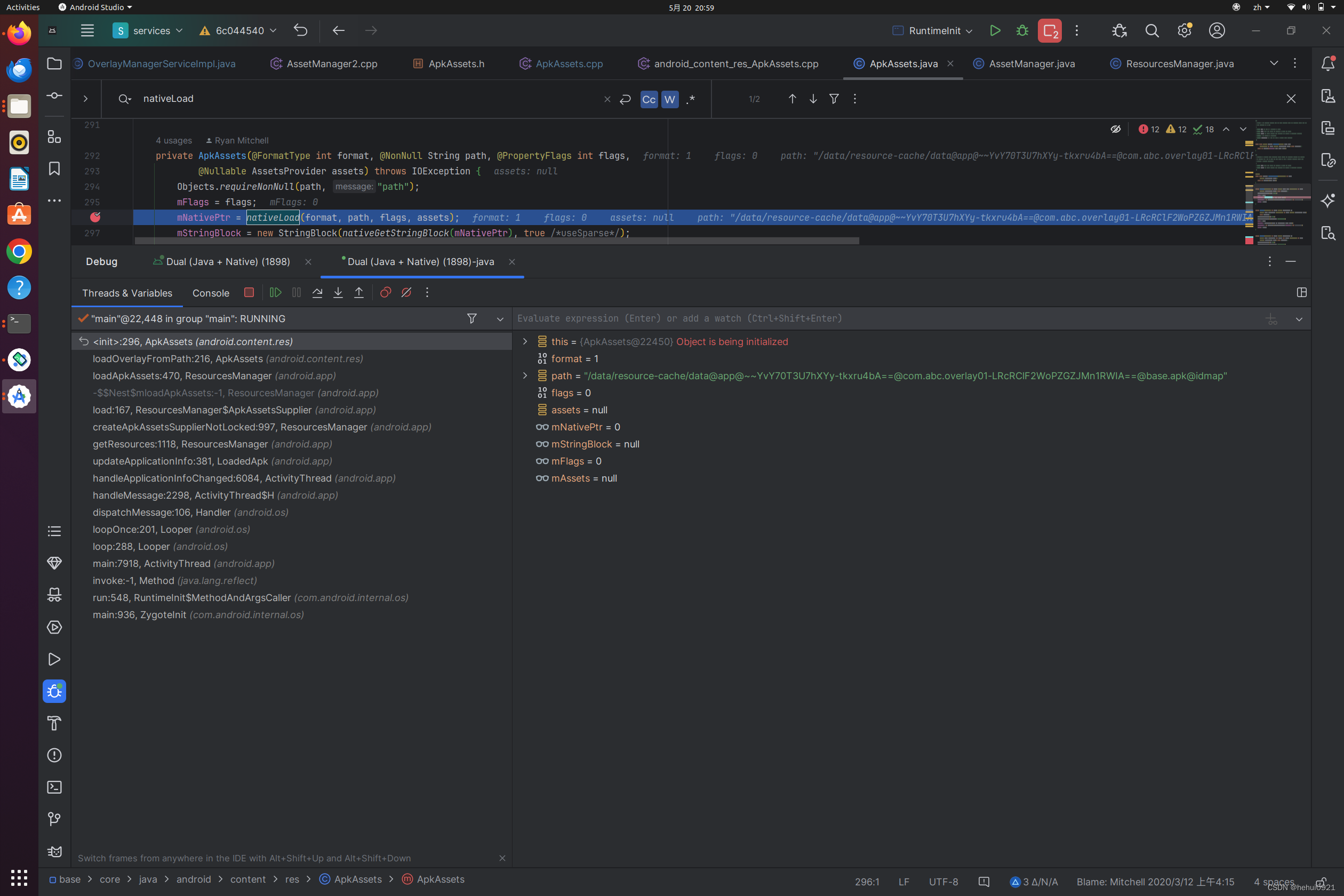Open the Structure tool window
Image resolution: width=1344 pixels, height=896 pixels.
tap(54, 137)
